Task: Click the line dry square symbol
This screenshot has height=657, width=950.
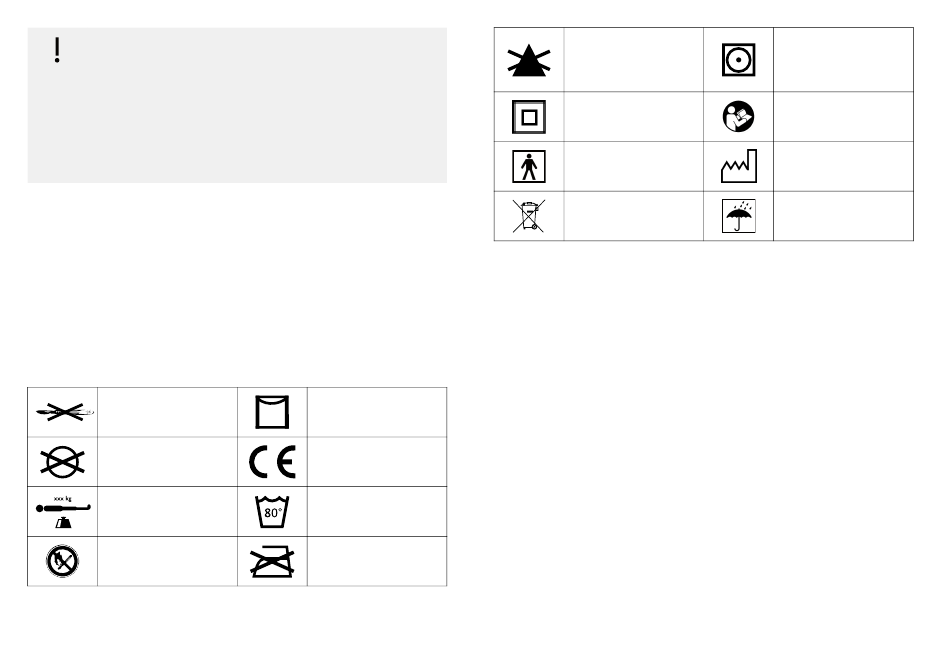Action: 272,412
